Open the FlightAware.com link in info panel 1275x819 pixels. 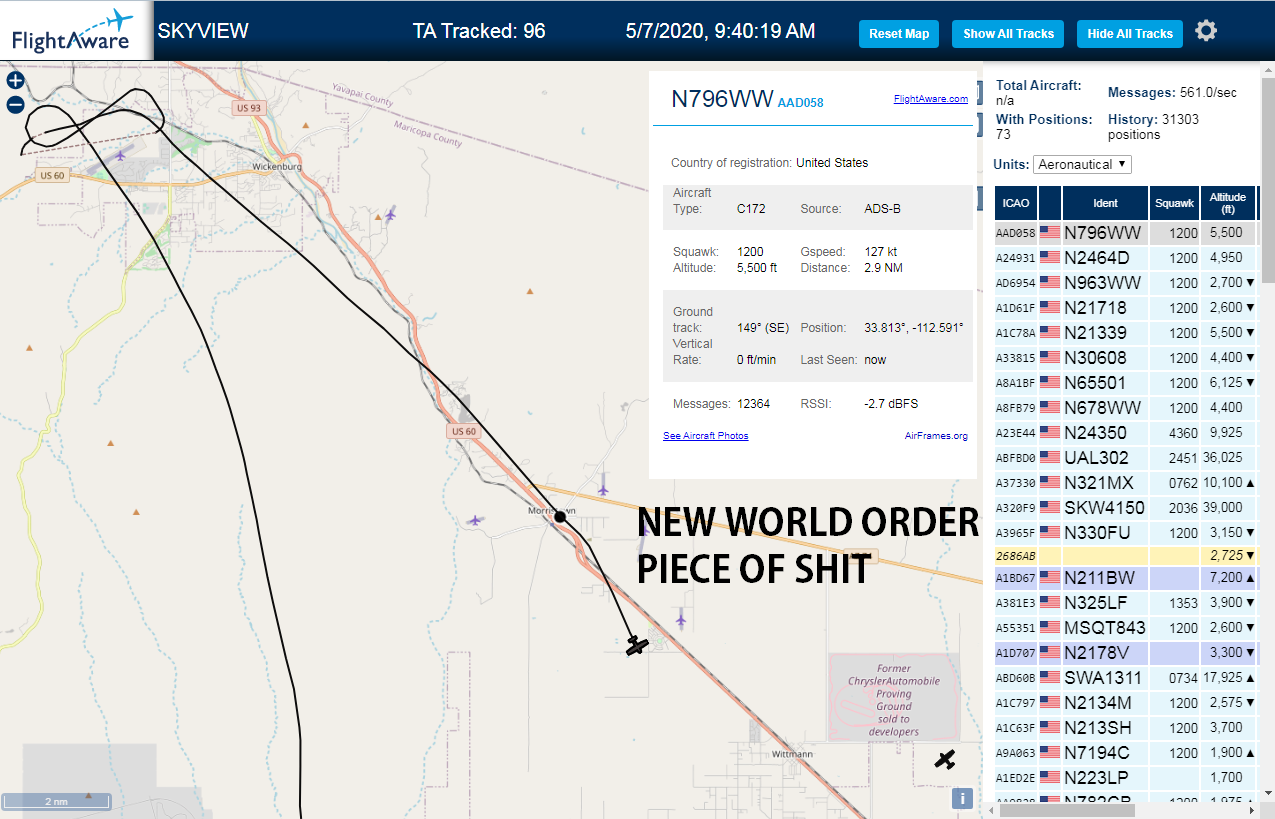(x=930, y=99)
